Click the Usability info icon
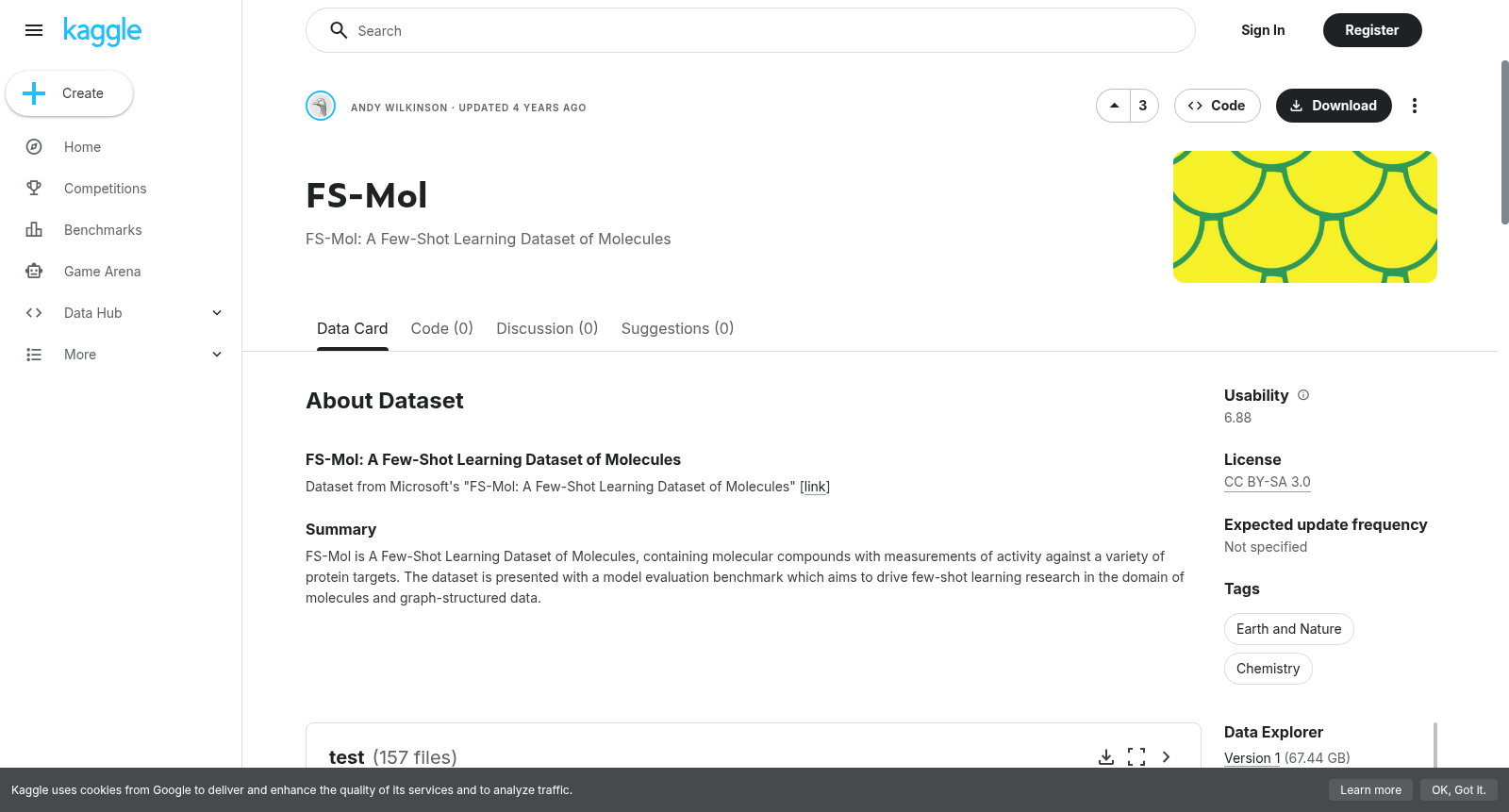Viewport: 1509px width, 812px height. [x=1303, y=395]
